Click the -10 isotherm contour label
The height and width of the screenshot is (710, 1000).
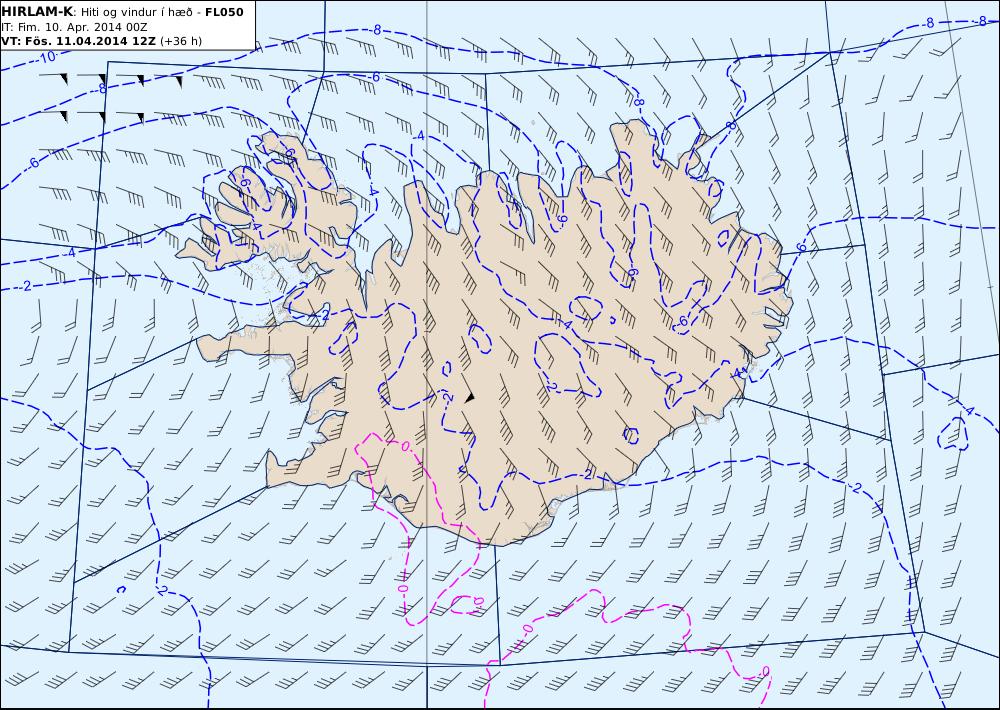tap(46, 57)
